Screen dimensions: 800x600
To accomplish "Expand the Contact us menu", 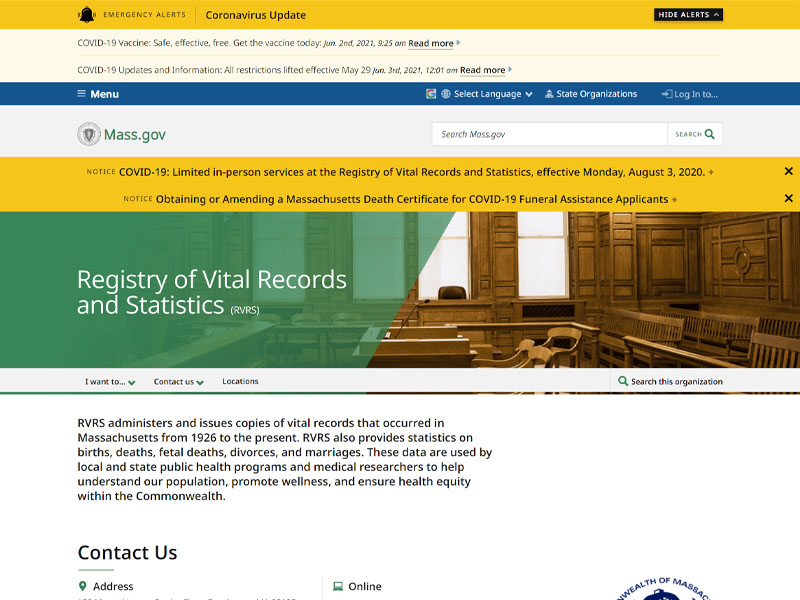I will click(x=178, y=381).
